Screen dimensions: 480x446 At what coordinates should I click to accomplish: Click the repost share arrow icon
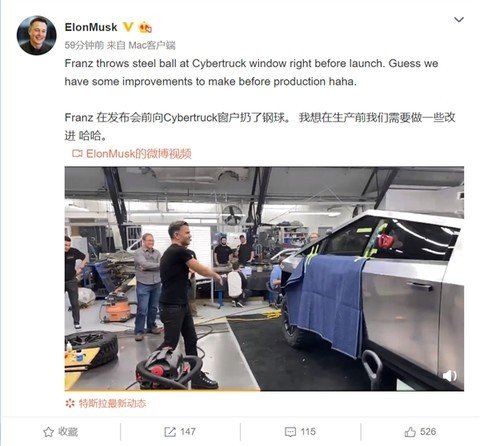pos(170,432)
